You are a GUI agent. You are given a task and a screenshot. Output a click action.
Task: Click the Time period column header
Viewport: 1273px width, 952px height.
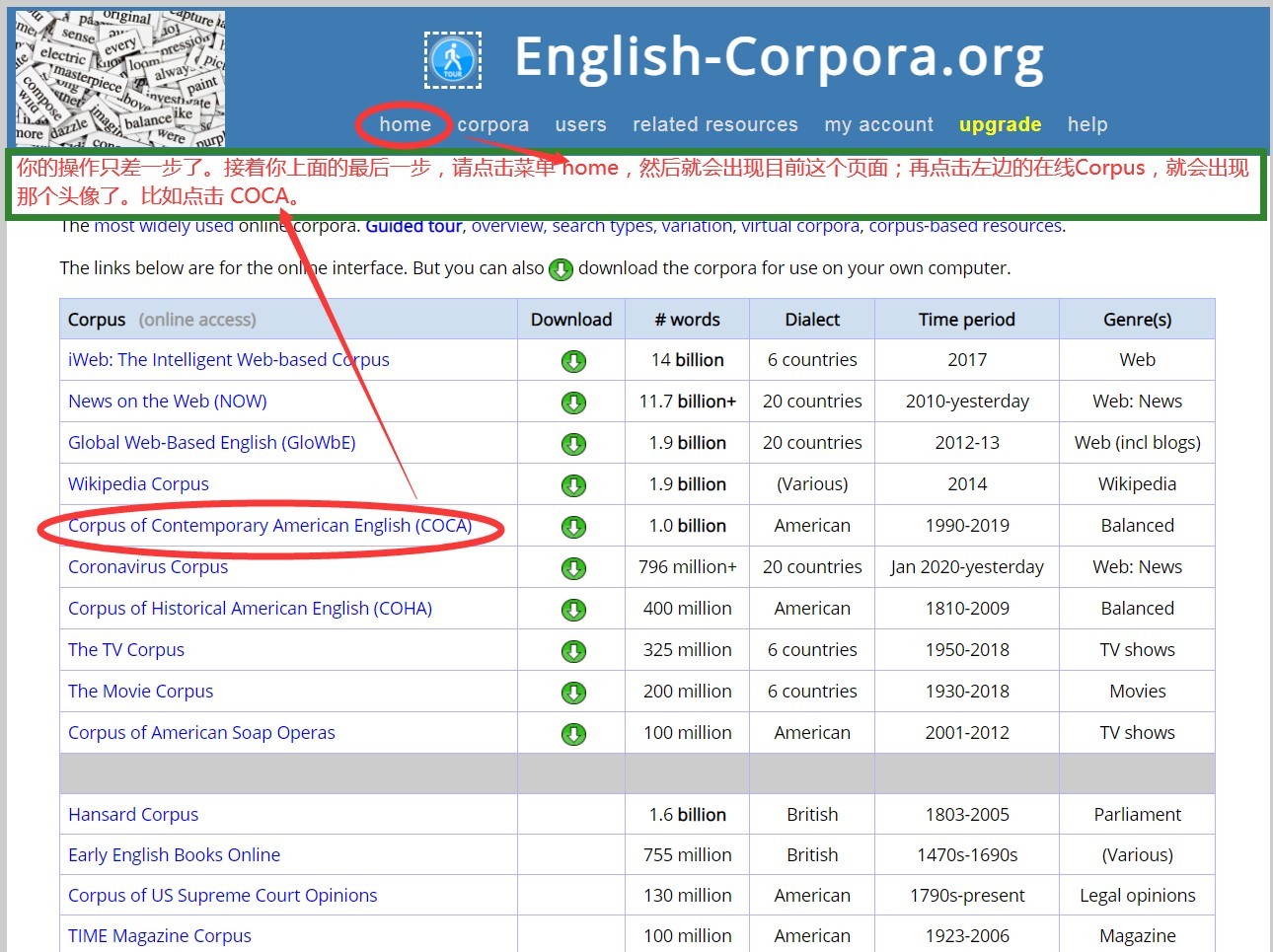click(x=967, y=320)
